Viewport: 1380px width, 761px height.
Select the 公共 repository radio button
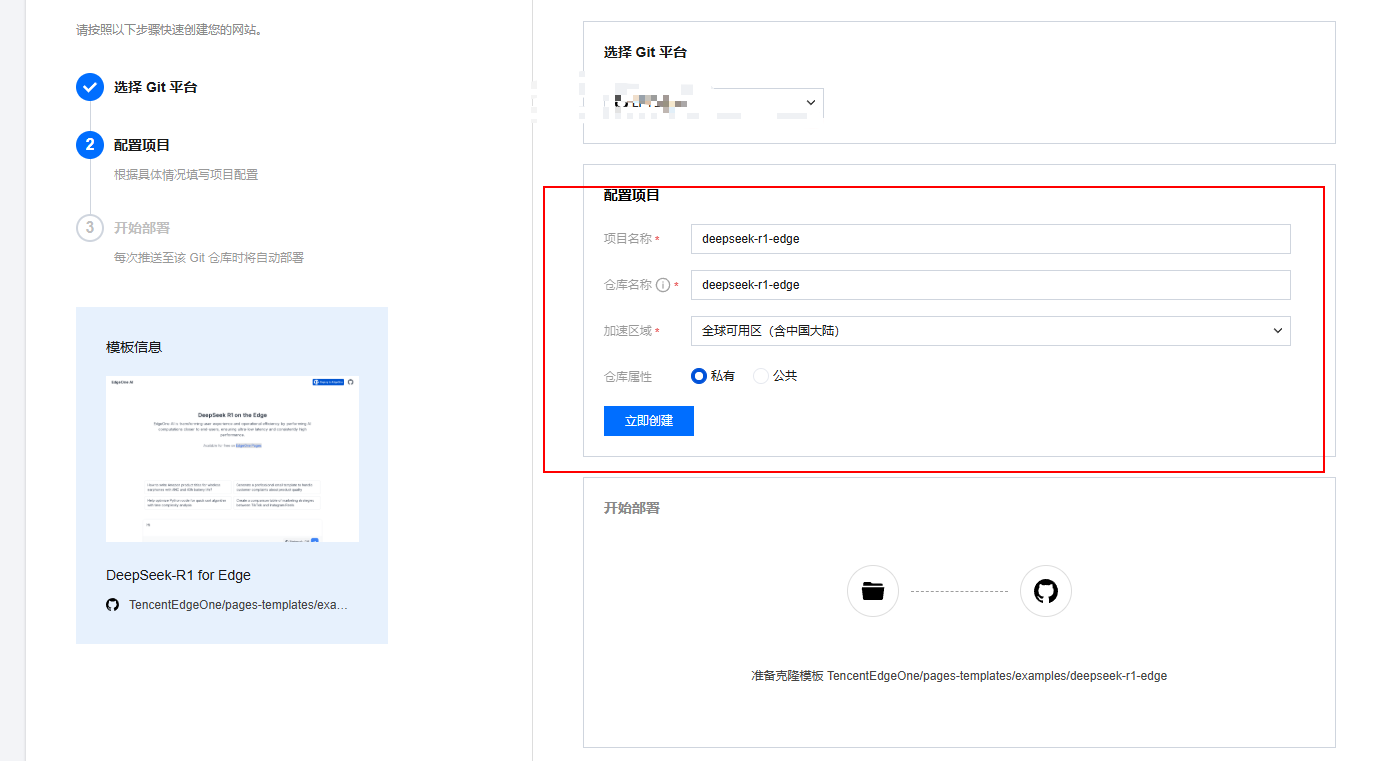[x=761, y=376]
